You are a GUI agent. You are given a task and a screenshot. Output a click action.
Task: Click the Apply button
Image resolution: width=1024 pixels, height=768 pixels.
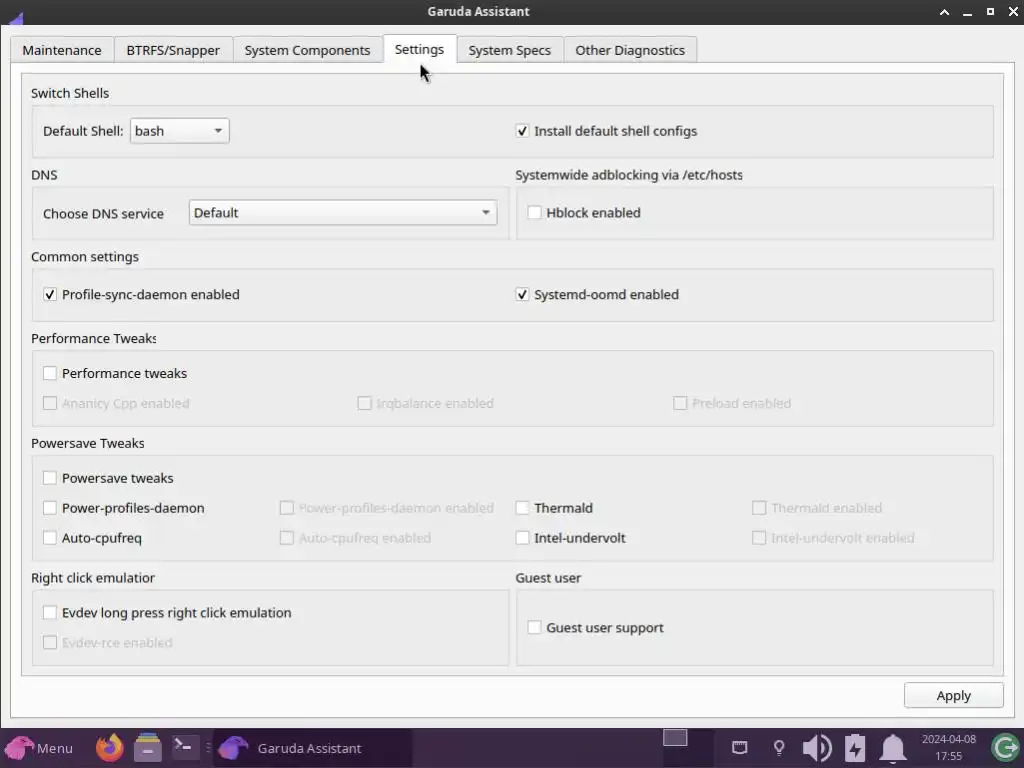click(x=953, y=696)
